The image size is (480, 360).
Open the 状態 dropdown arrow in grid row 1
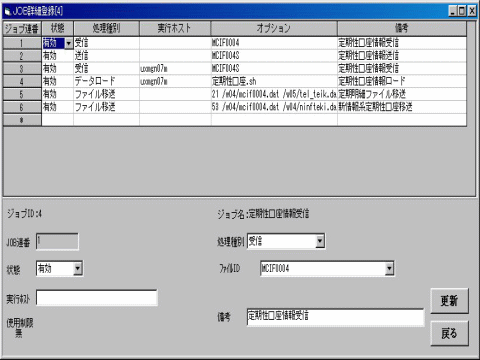(x=69, y=43)
